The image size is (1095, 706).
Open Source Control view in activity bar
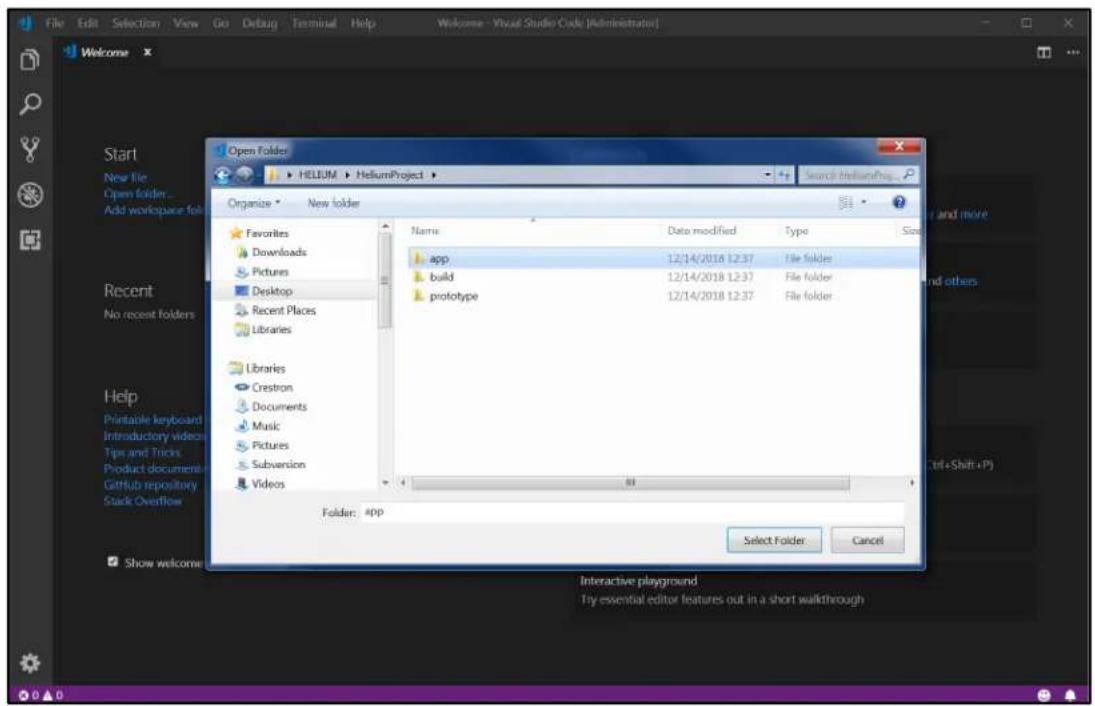point(29,149)
